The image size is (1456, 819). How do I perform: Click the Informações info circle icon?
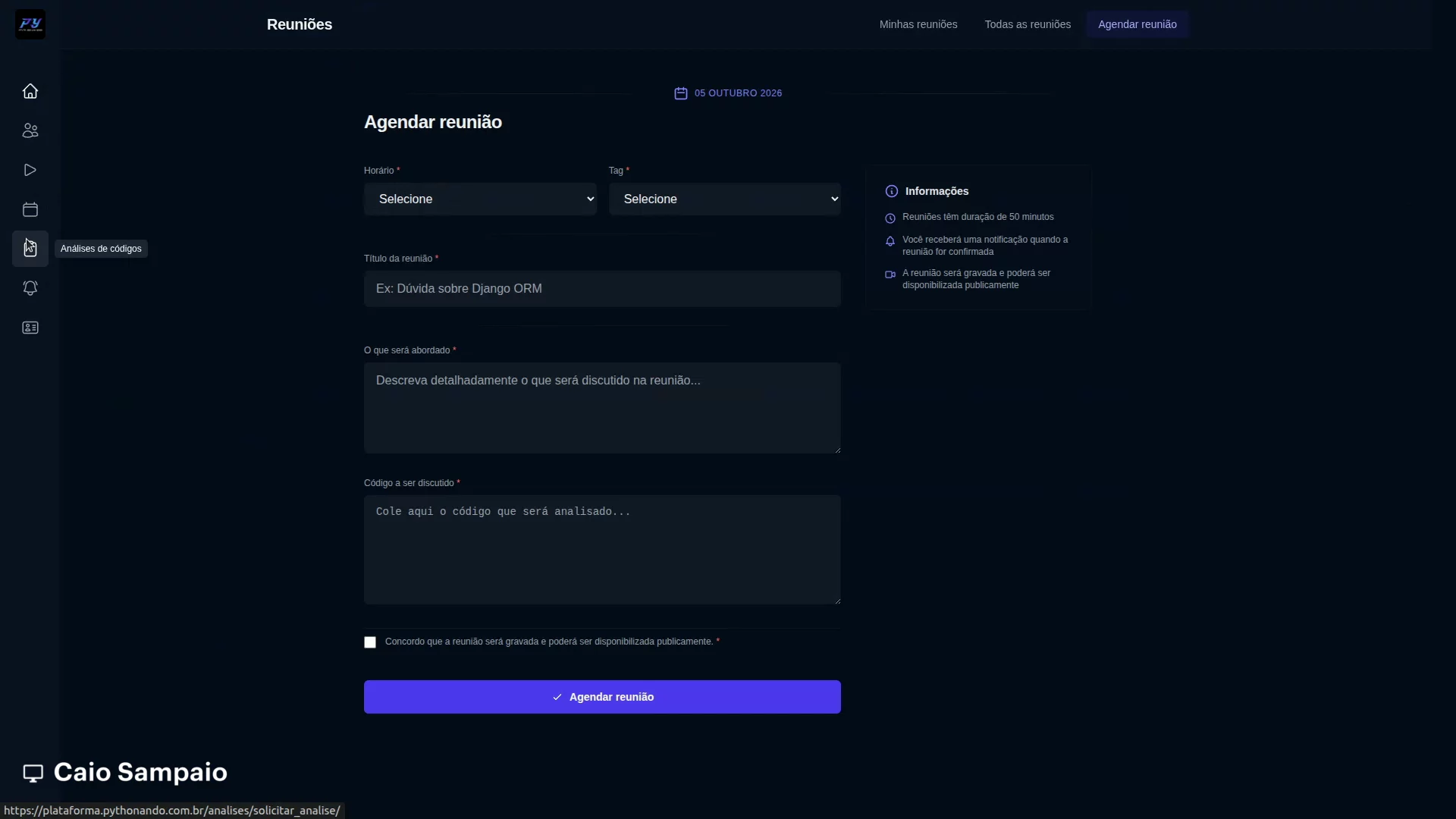click(892, 191)
